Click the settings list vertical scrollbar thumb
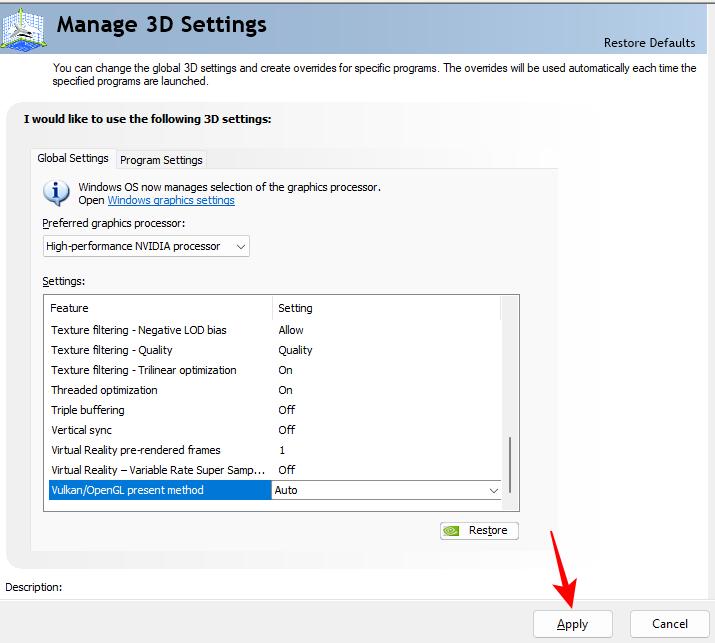 click(510, 464)
